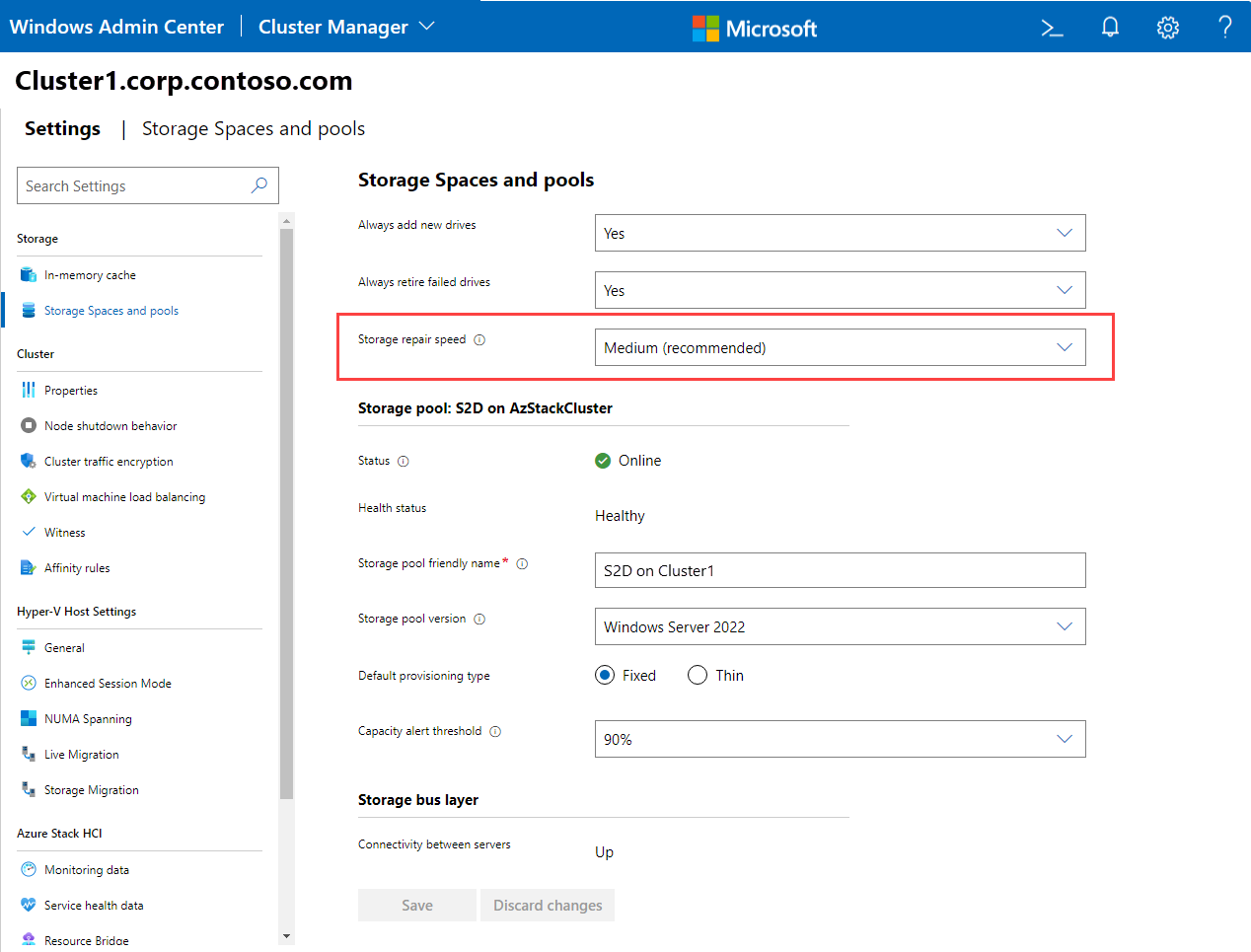The width and height of the screenshot is (1251, 952).
Task: Open the PowerShell console icon
Action: click(1052, 28)
